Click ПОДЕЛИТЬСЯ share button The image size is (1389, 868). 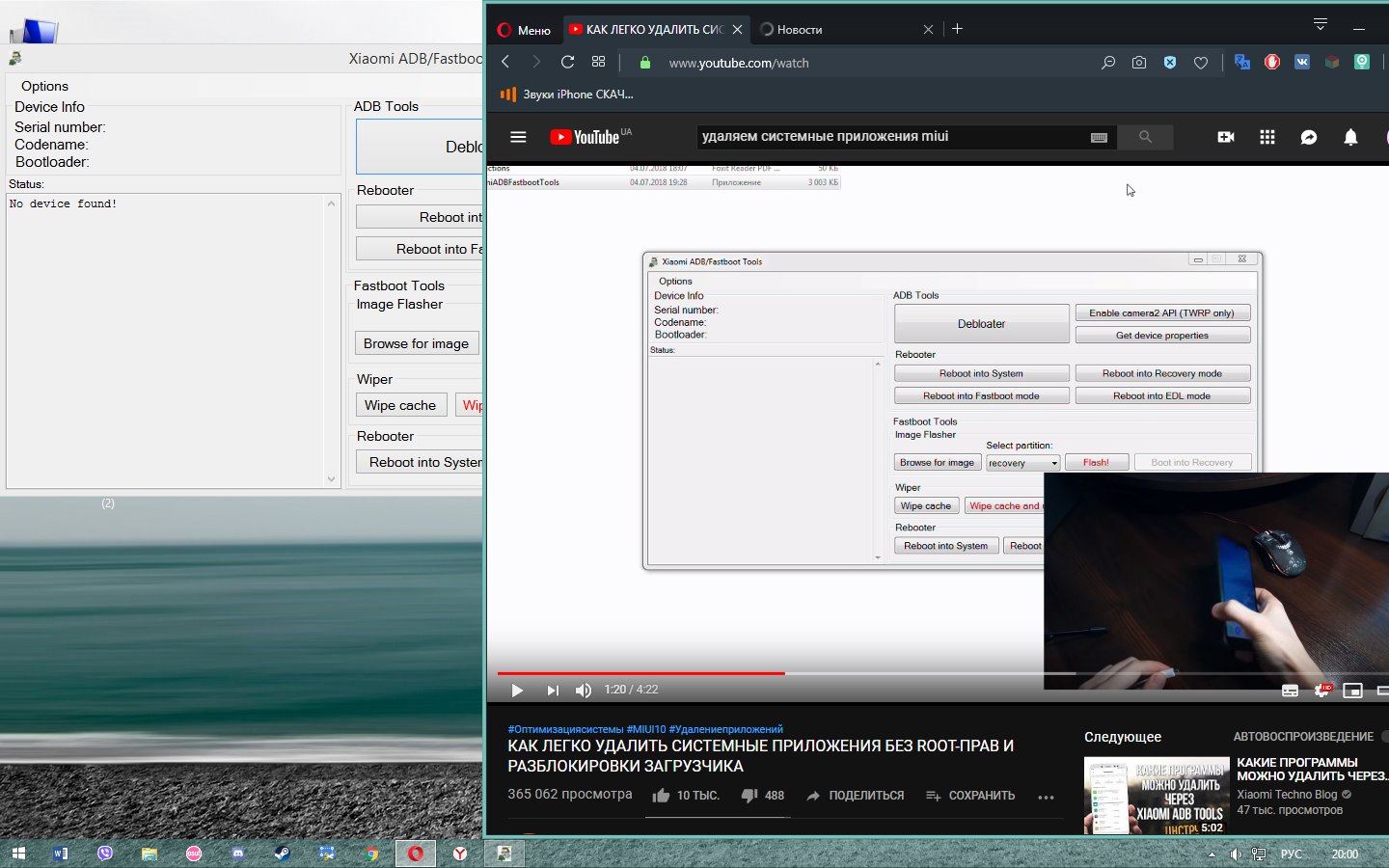click(855, 796)
